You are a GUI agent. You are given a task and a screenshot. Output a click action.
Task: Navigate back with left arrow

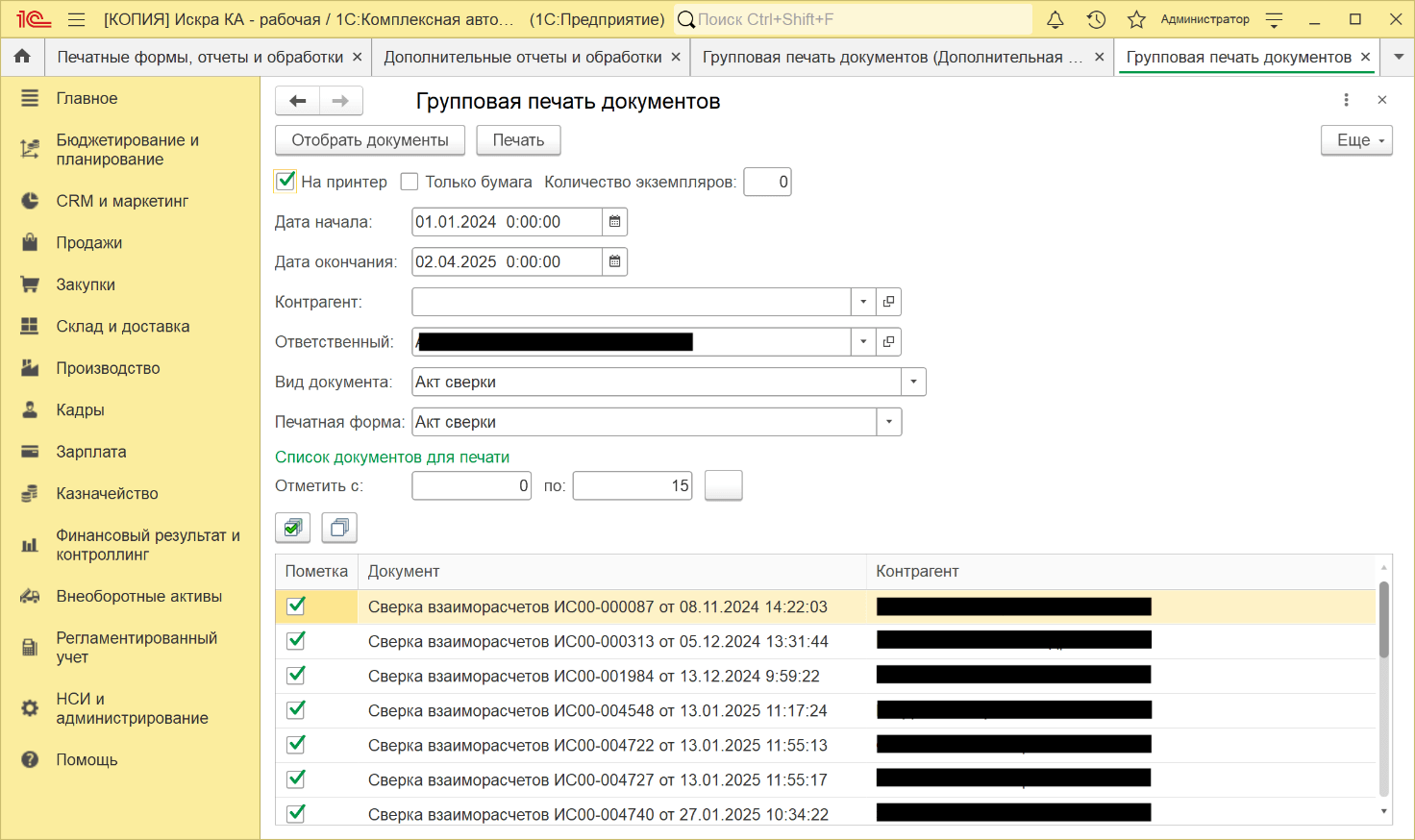click(x=297, y=101)
